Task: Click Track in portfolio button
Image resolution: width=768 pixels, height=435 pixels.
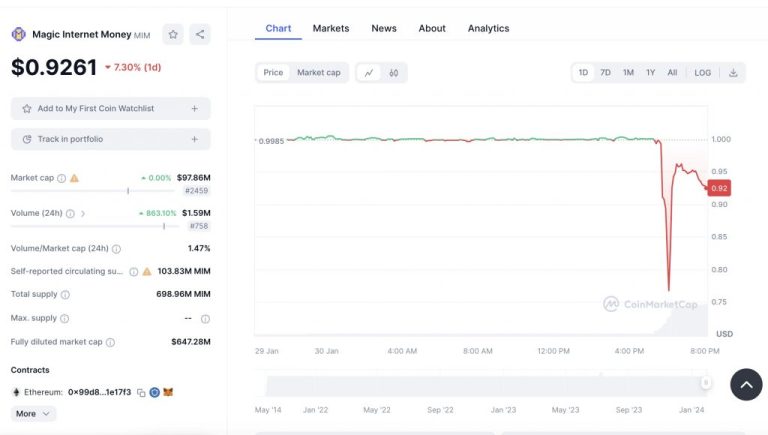Action: click(x=111, y=139)
